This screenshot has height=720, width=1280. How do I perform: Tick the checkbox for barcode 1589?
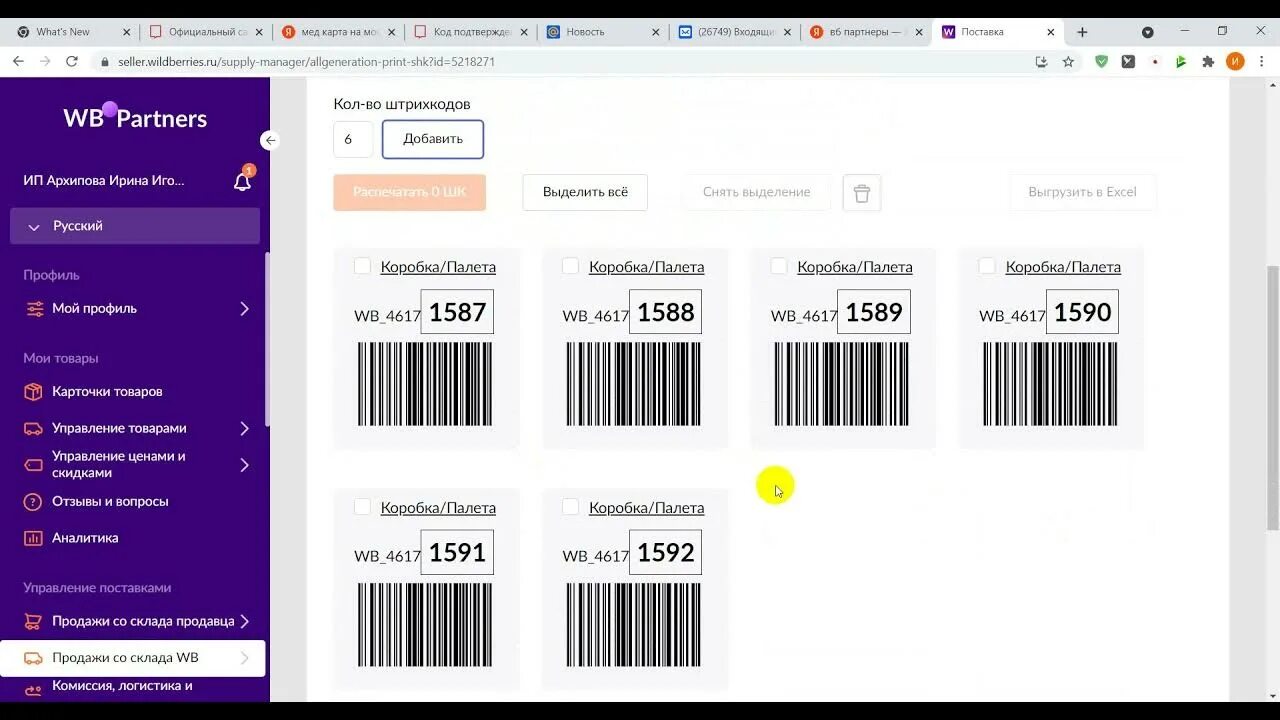778,266
